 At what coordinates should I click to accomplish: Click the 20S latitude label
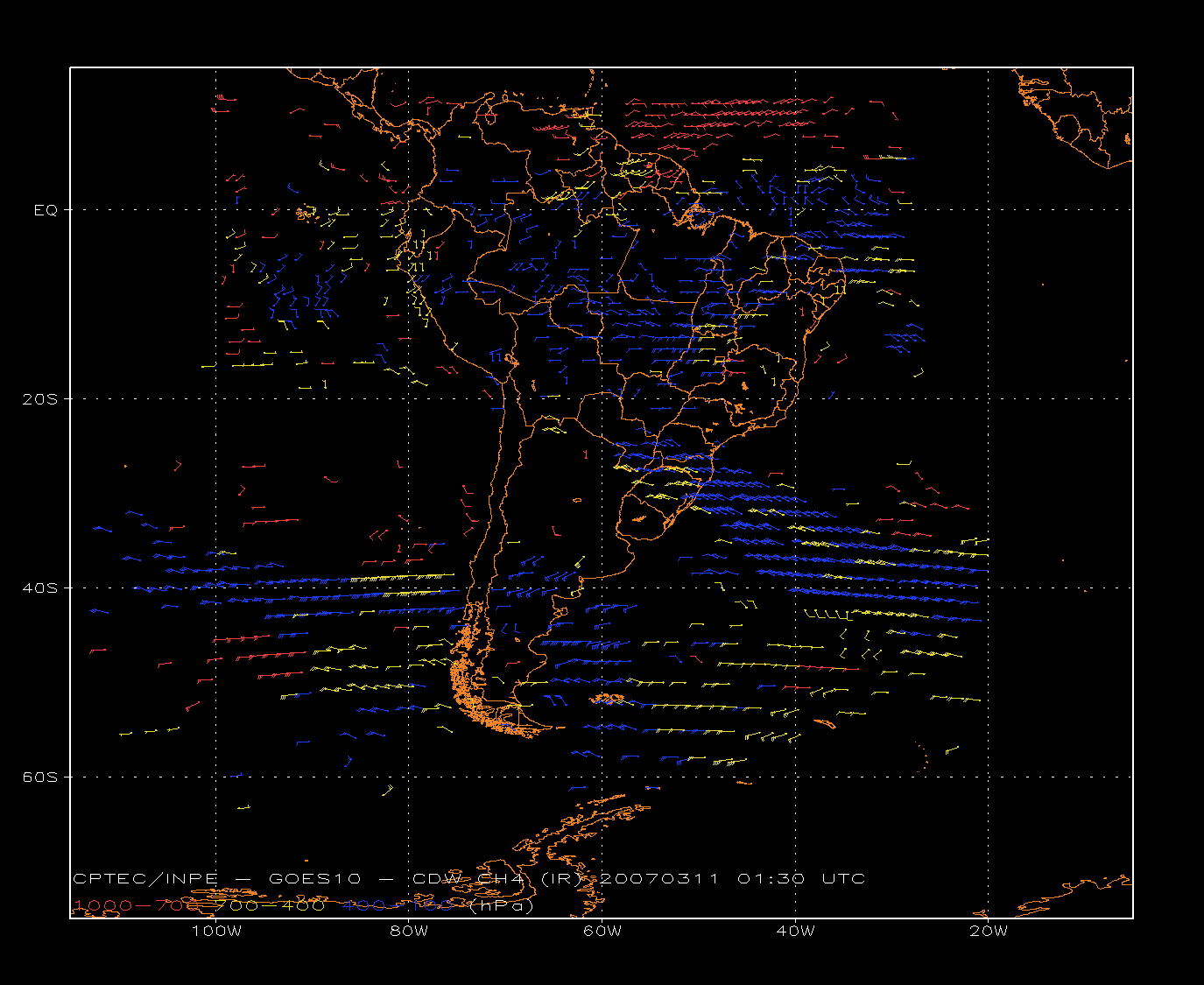tap(39, 399)
